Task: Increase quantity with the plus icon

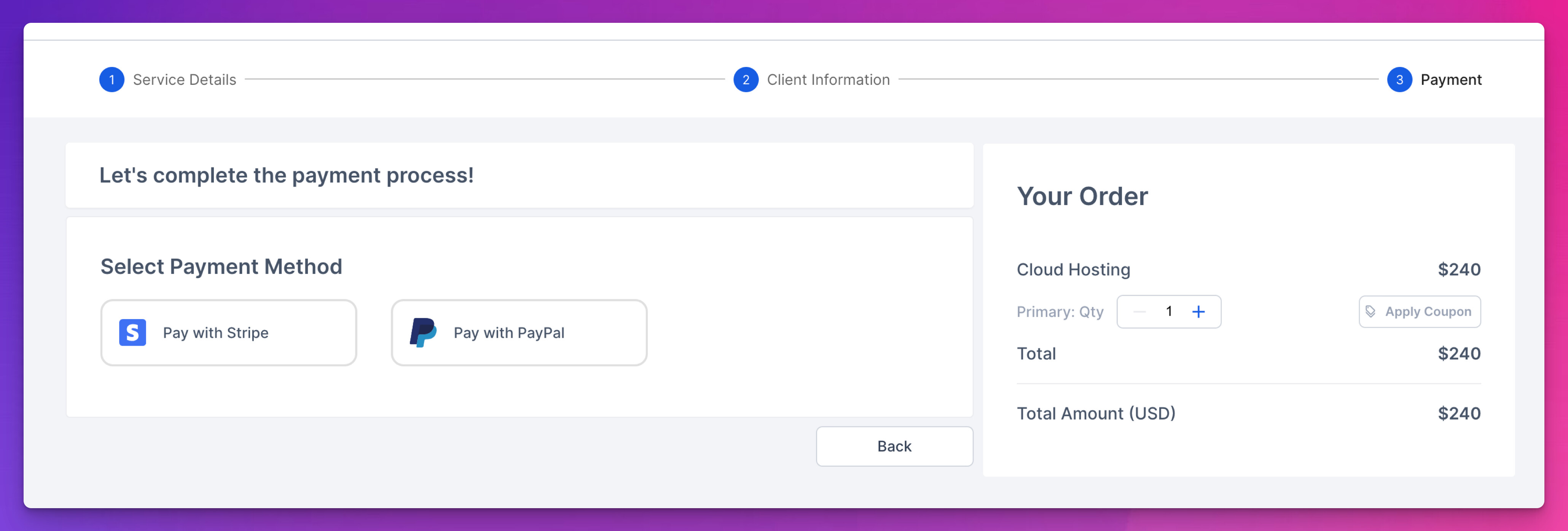Action: 1198,312
